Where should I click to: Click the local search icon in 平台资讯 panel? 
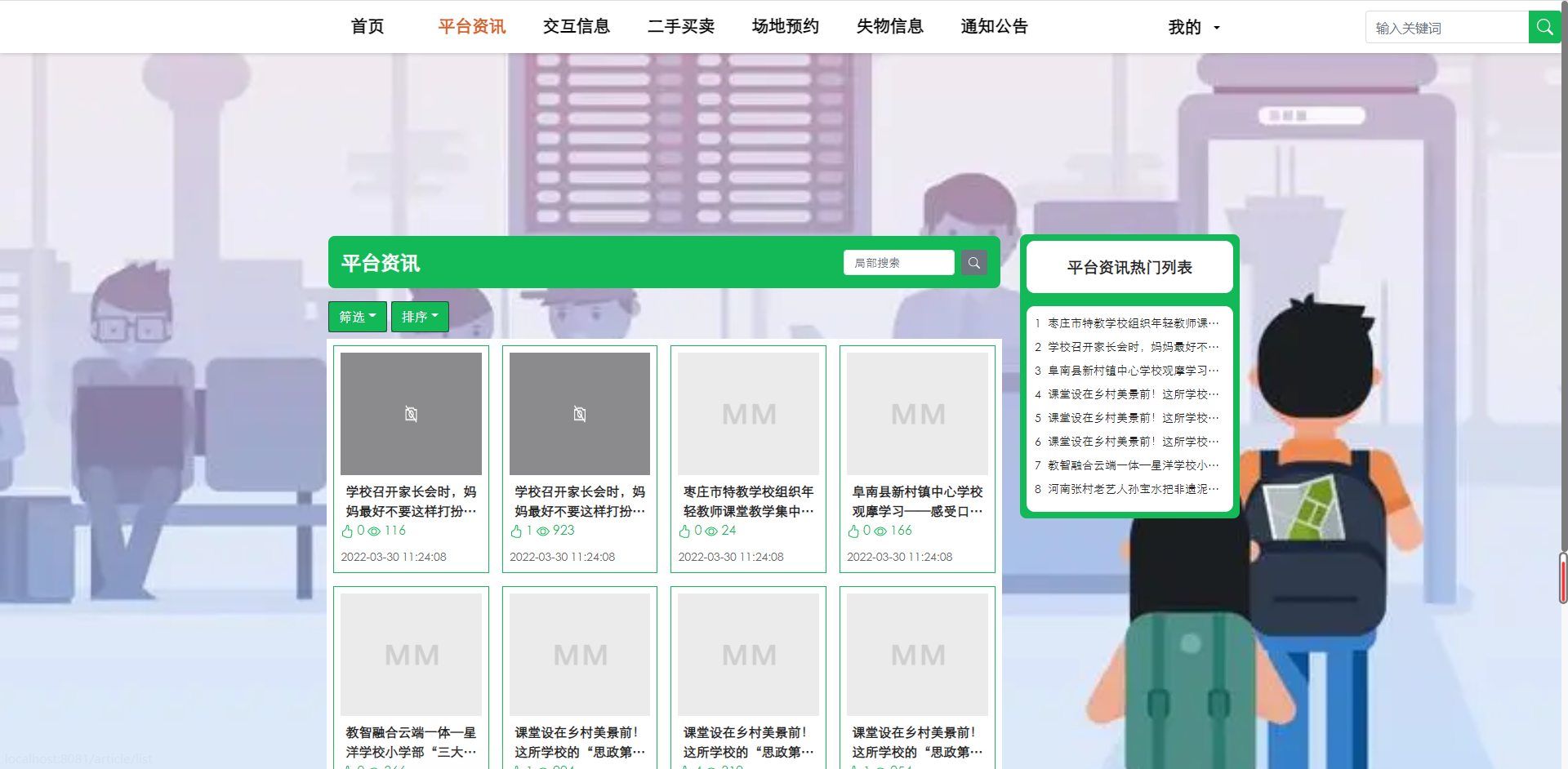point(973,262)
